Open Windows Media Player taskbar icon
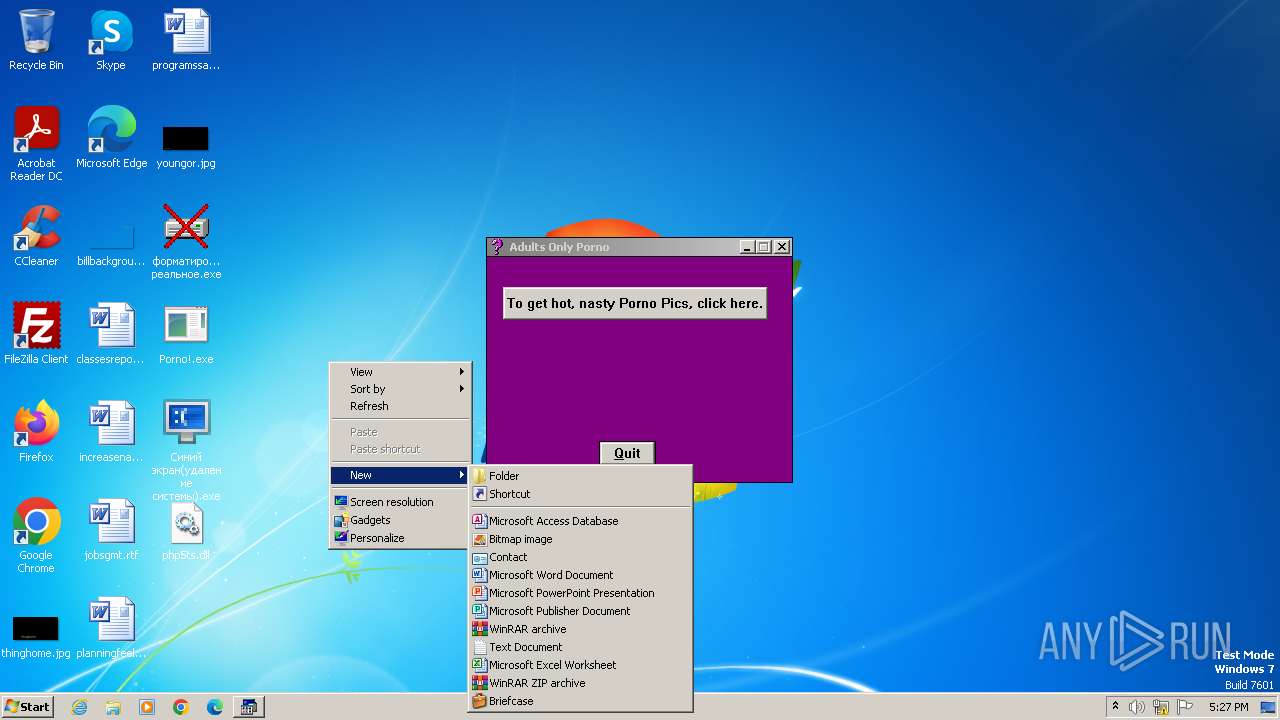1280x720 pixels. pyautogui.click(x=147, y=707)
